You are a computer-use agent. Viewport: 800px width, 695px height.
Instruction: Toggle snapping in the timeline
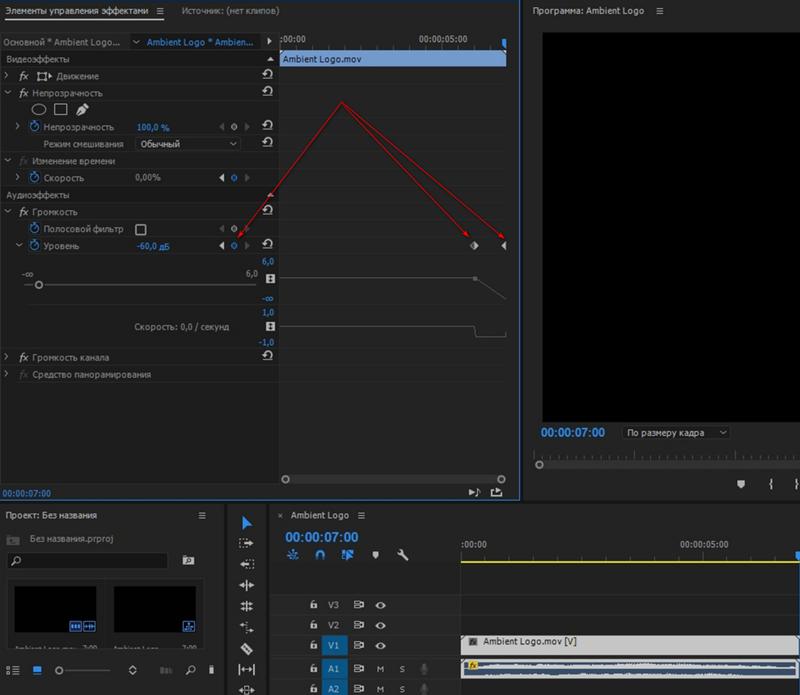pos(320,555)
